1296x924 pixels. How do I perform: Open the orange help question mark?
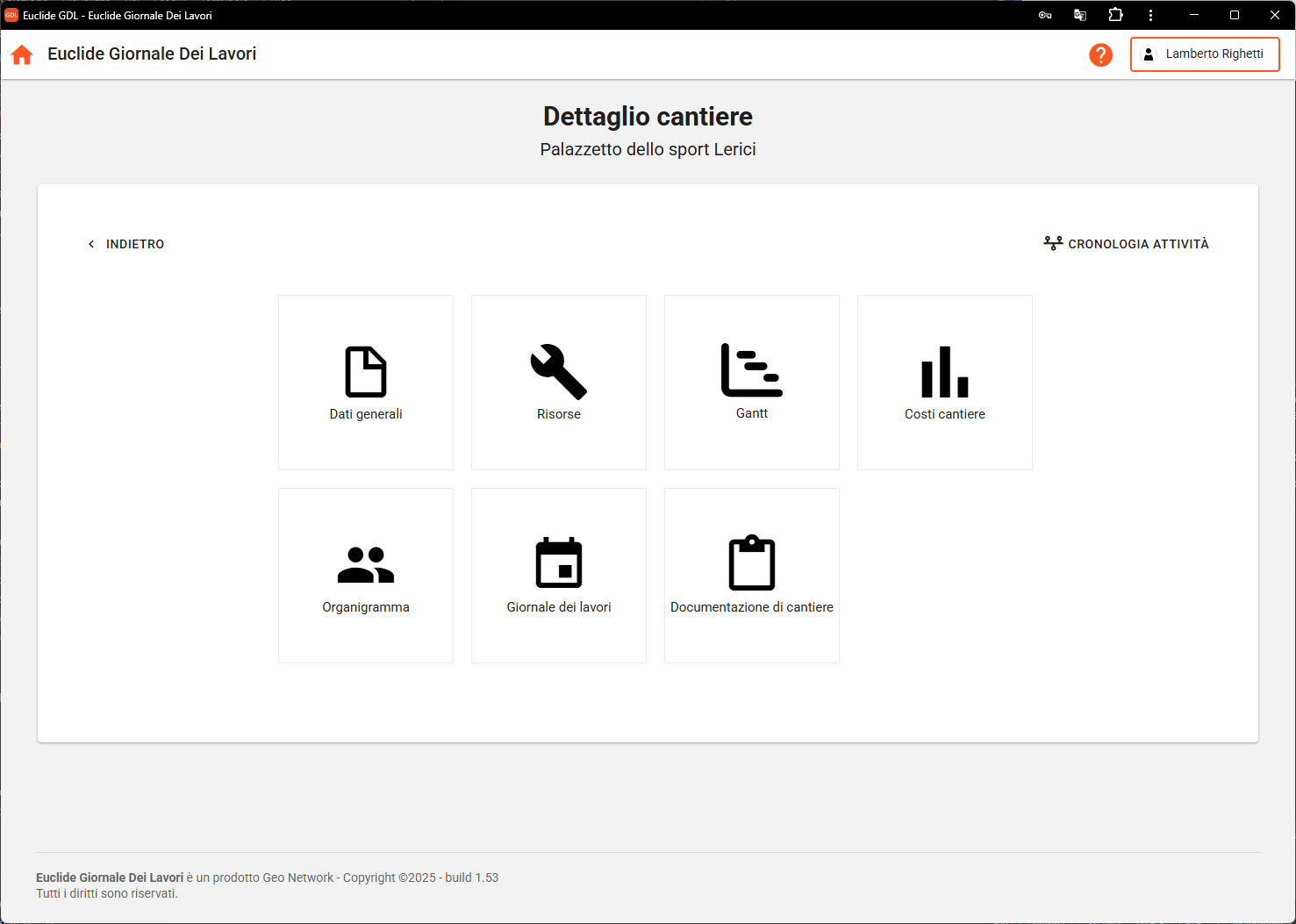(x=1100, y=54)
